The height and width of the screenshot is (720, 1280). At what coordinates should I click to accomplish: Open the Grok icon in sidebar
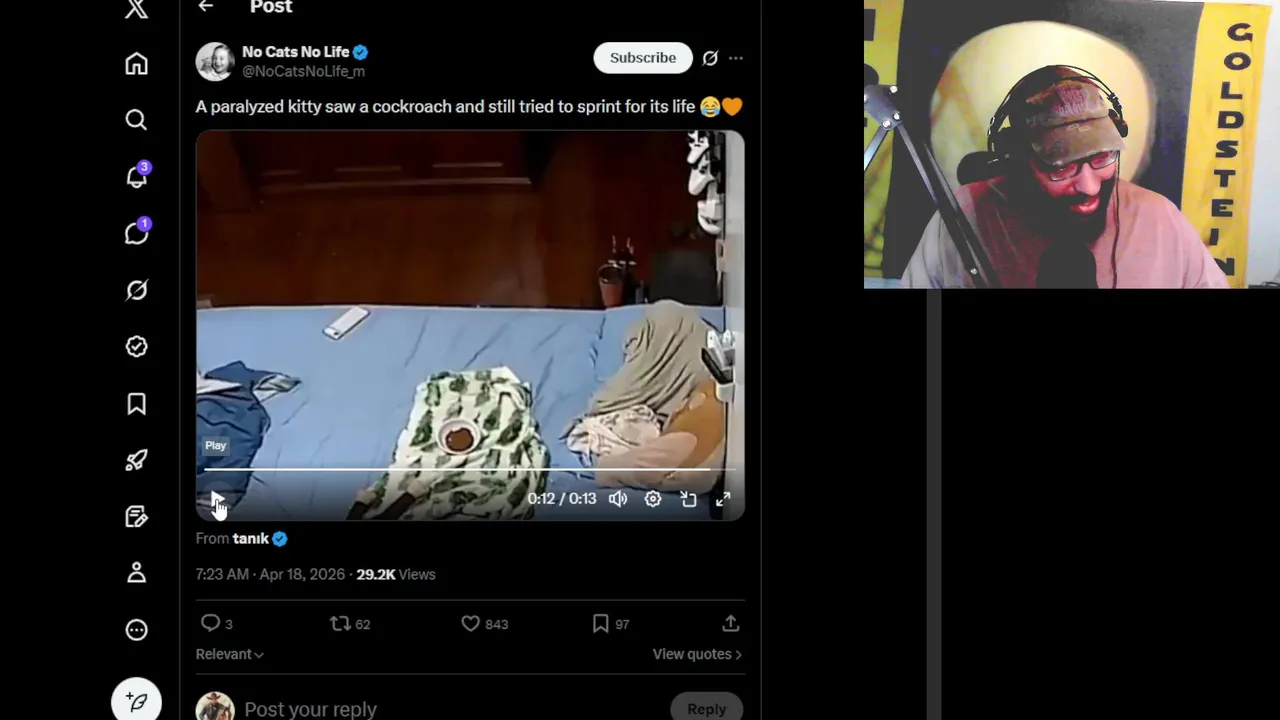click(136, 290)
